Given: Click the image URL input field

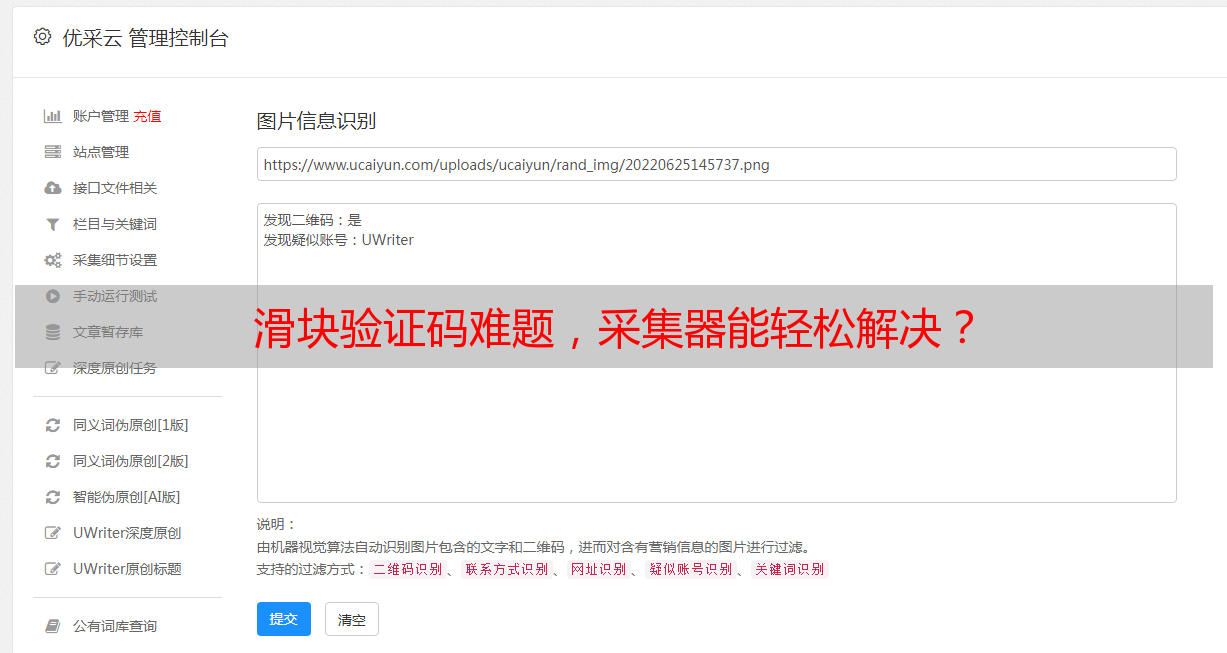Looking at the screenshot, I should [716, 164].
